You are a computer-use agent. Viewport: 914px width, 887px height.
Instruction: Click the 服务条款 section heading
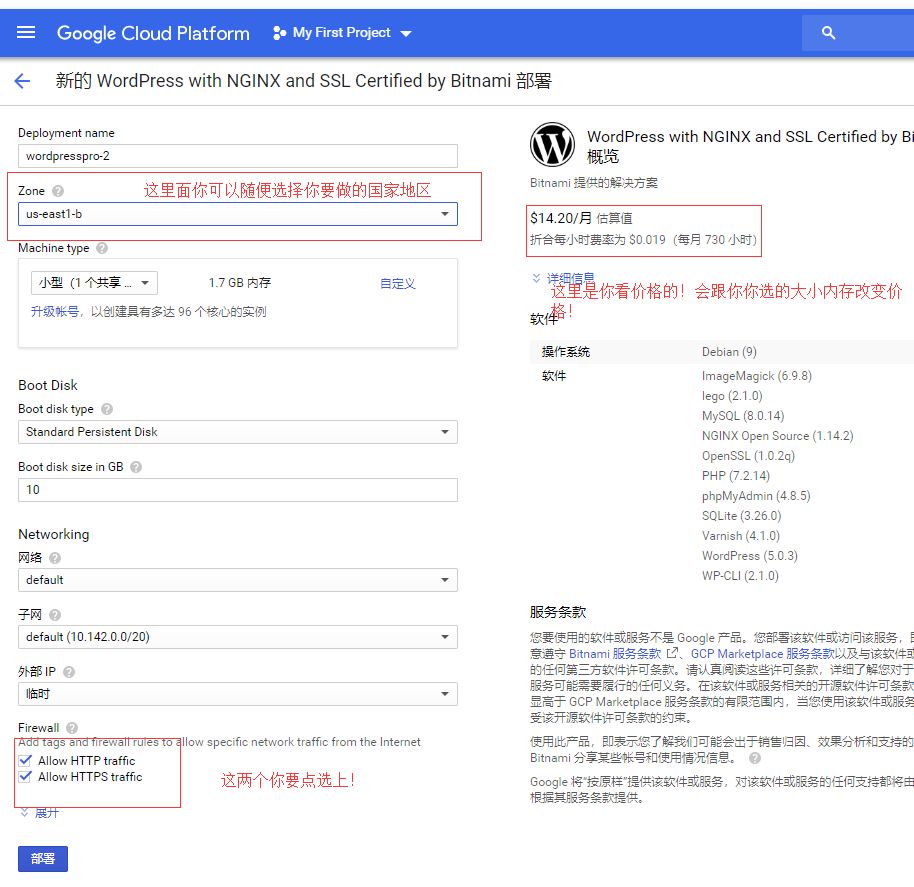click(558, 612)
